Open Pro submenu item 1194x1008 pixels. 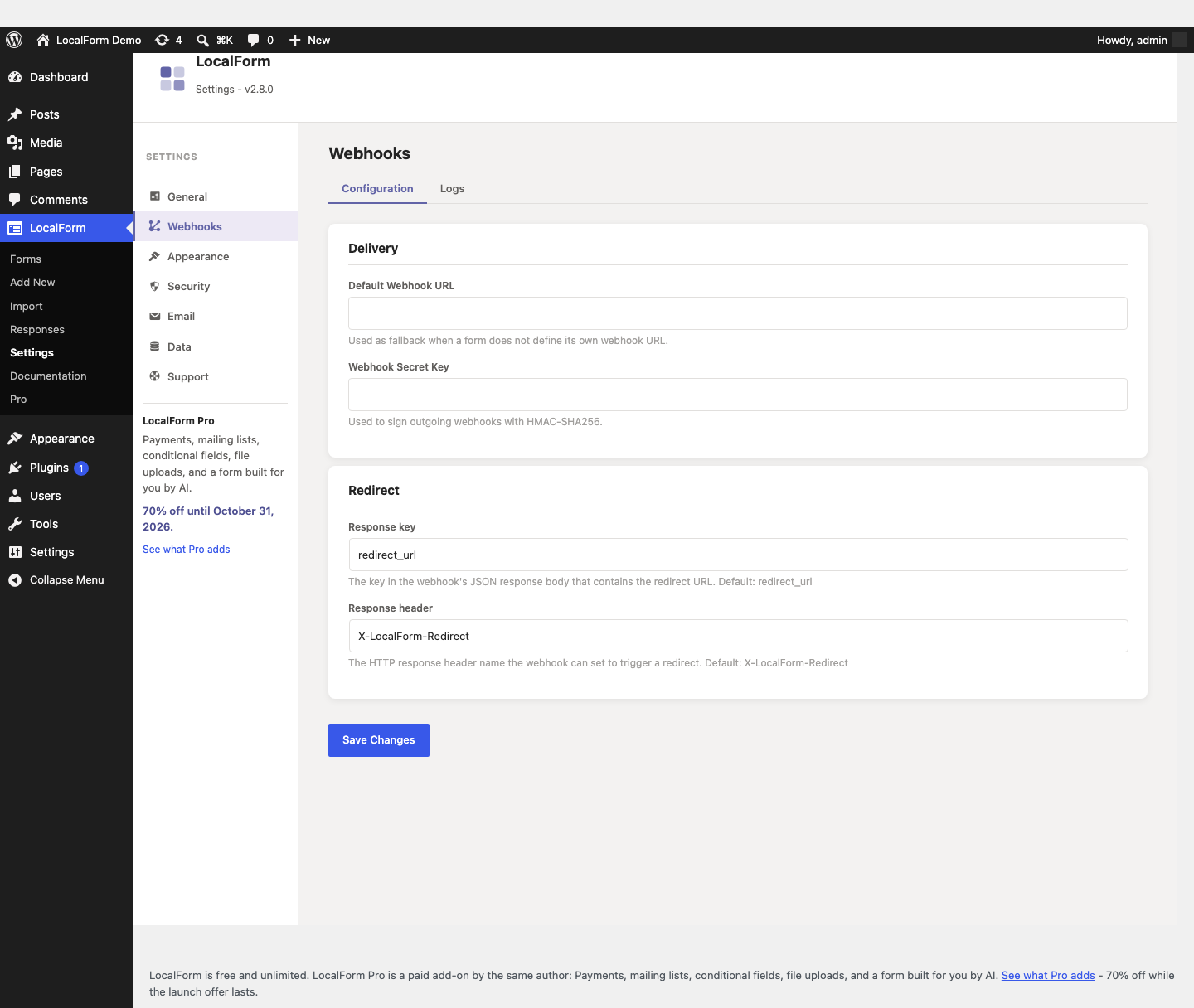tap(18, 400)
